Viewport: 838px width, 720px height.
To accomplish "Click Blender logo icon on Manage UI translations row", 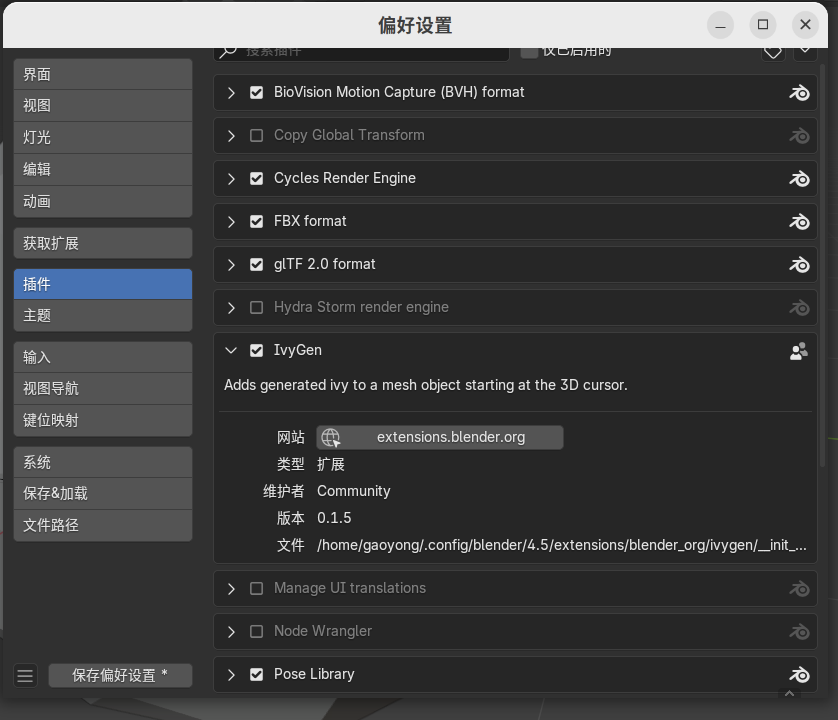I will pos(799,589).
